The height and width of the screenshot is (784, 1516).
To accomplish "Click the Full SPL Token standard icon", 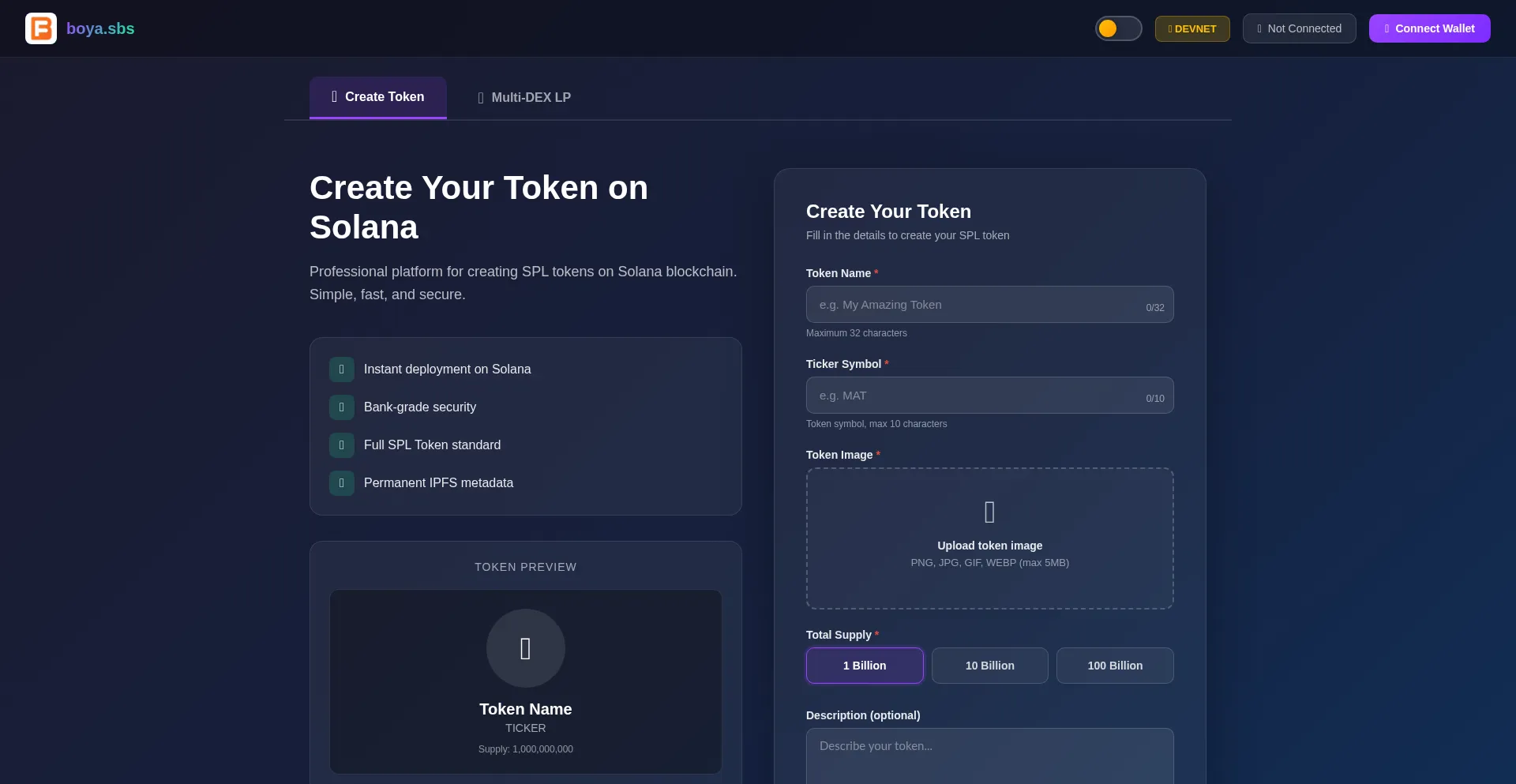I will (x=342, y=445).
